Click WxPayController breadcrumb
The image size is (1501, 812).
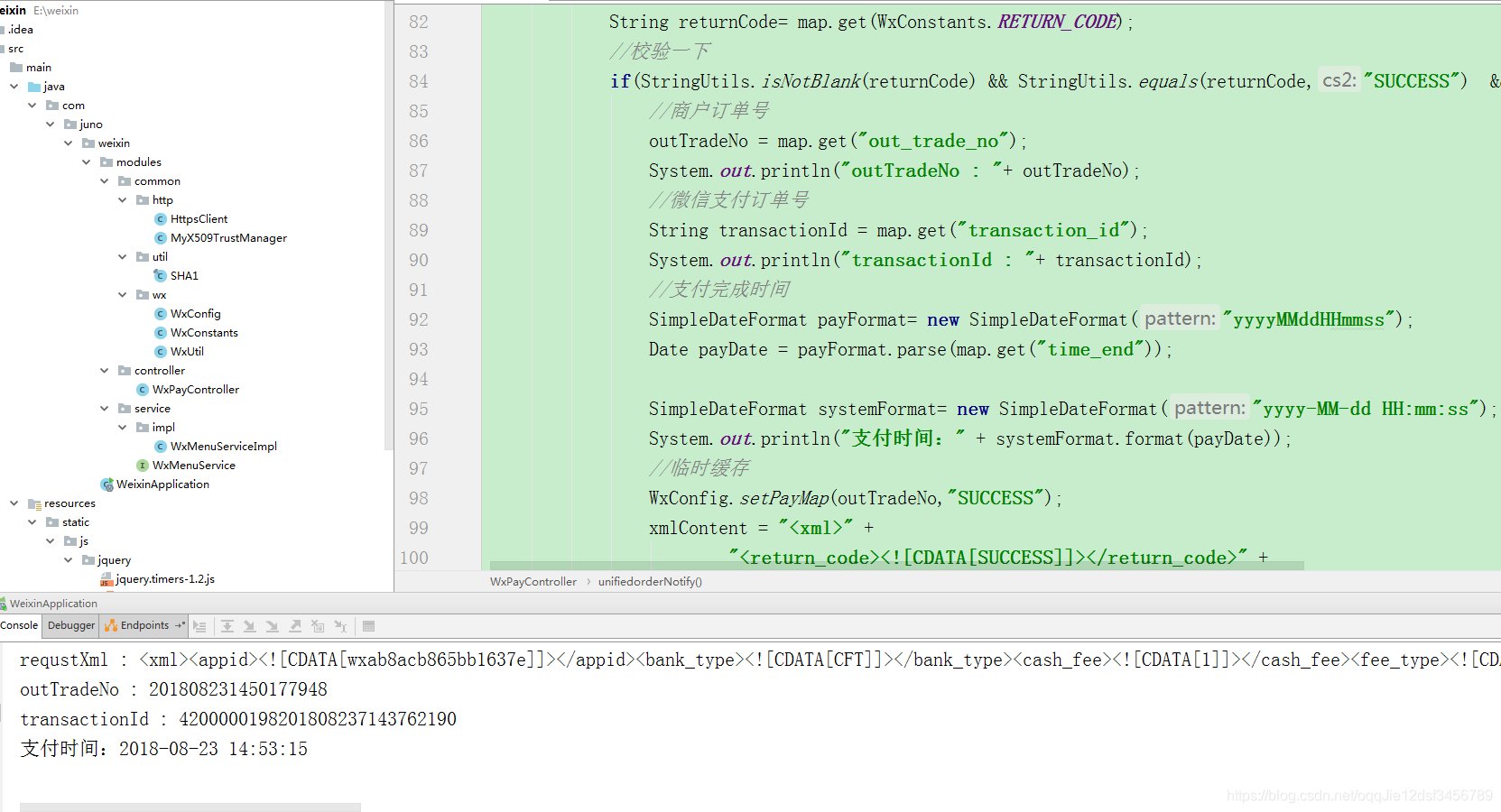pyautogui.click(x=533, y=582)
